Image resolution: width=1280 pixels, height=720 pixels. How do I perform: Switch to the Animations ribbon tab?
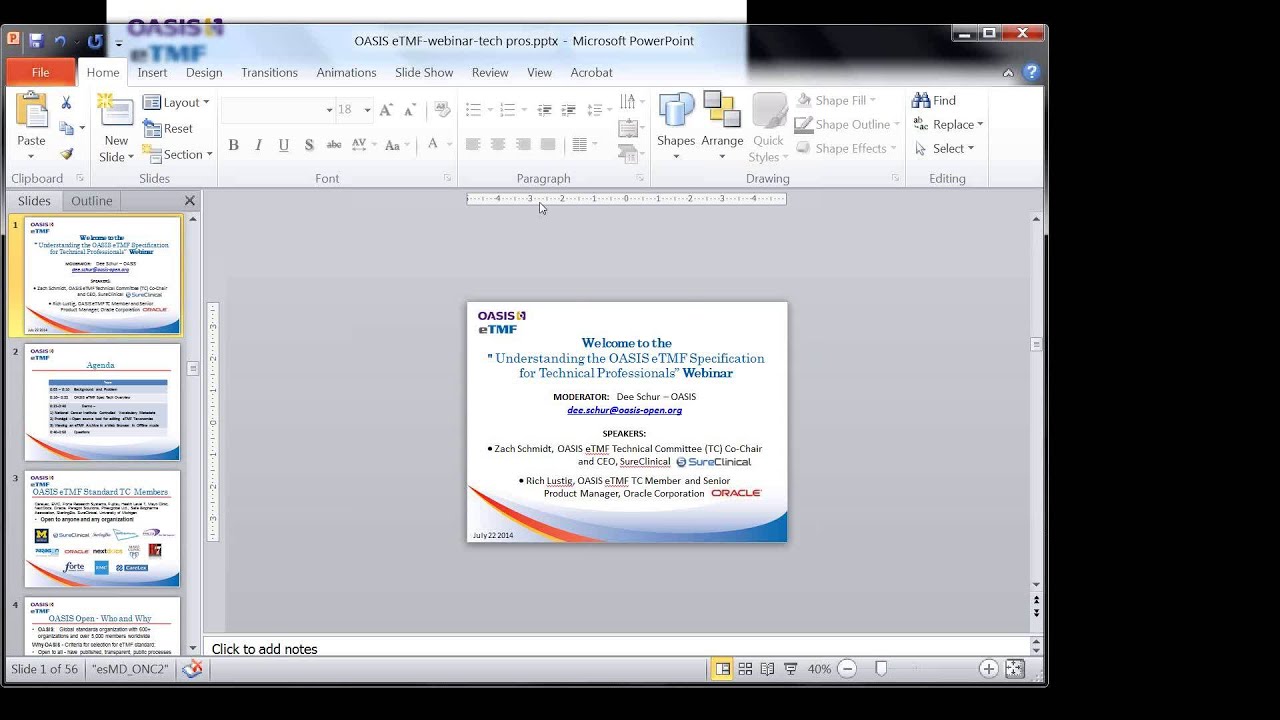(346, 72)
